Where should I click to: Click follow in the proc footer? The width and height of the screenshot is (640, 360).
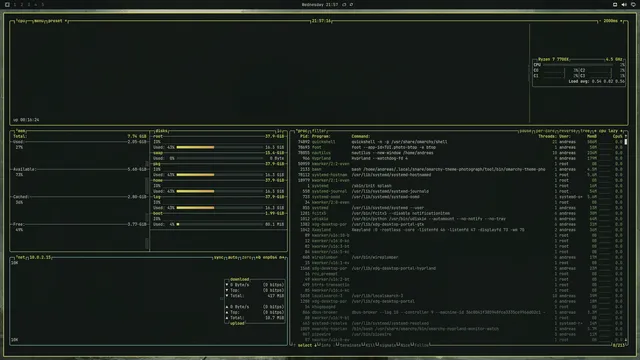point(422,346)
